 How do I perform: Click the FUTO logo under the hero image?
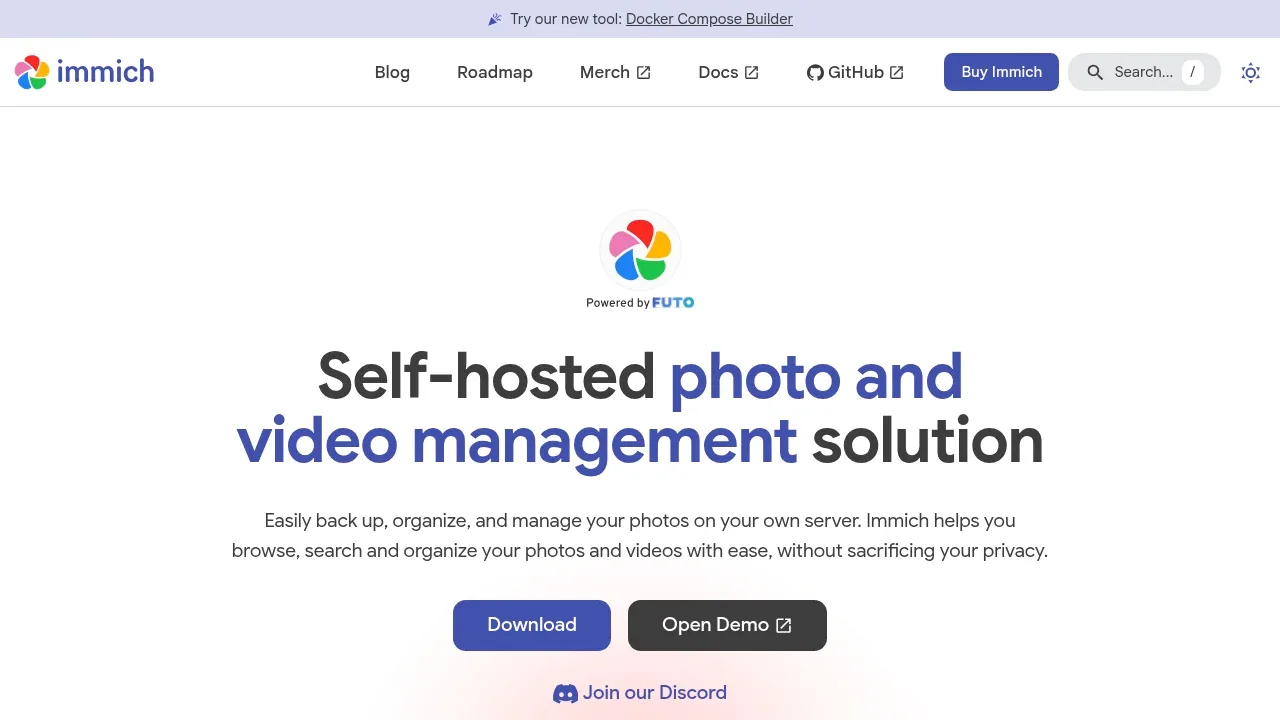pyautogui.click(x=673, y=302)
